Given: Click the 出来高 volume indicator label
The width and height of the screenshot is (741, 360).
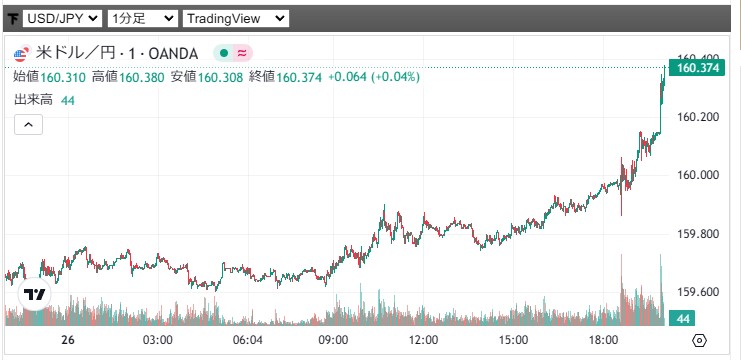Looking at the screenshot, I should click(34, 100).
